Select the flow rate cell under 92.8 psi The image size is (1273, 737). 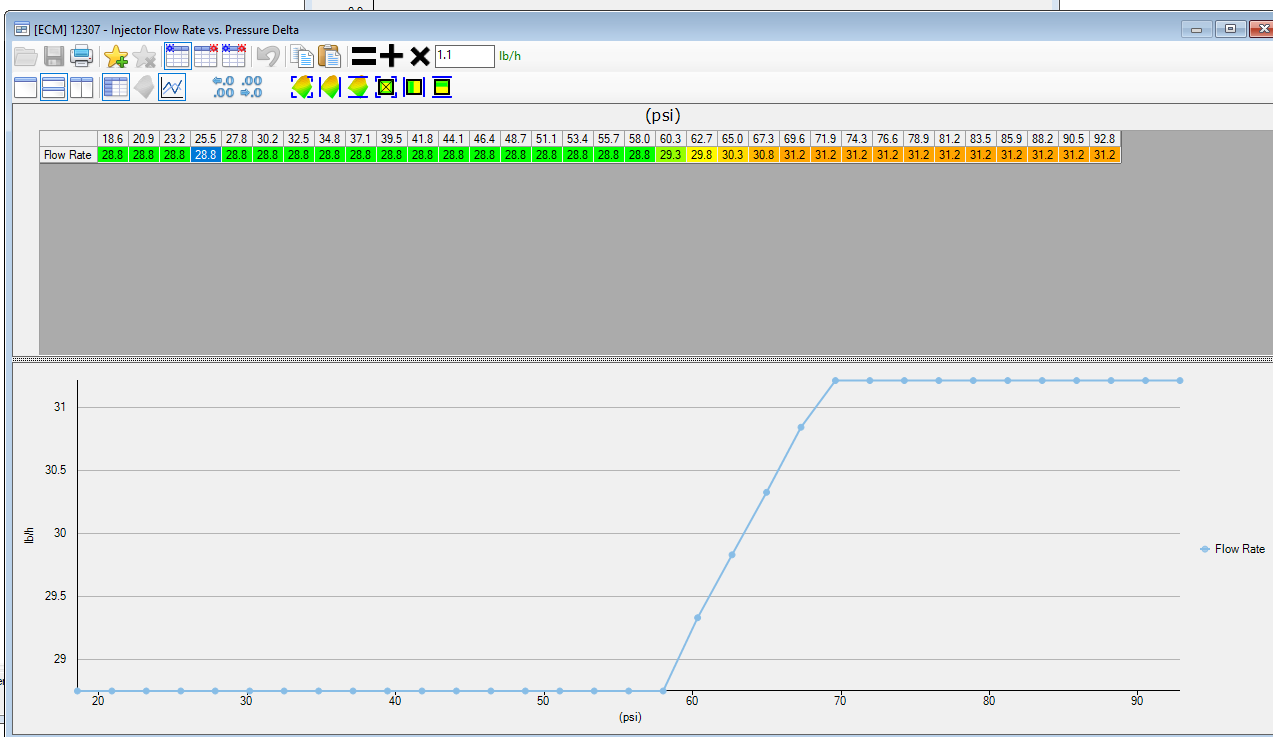pos(1105,155)
